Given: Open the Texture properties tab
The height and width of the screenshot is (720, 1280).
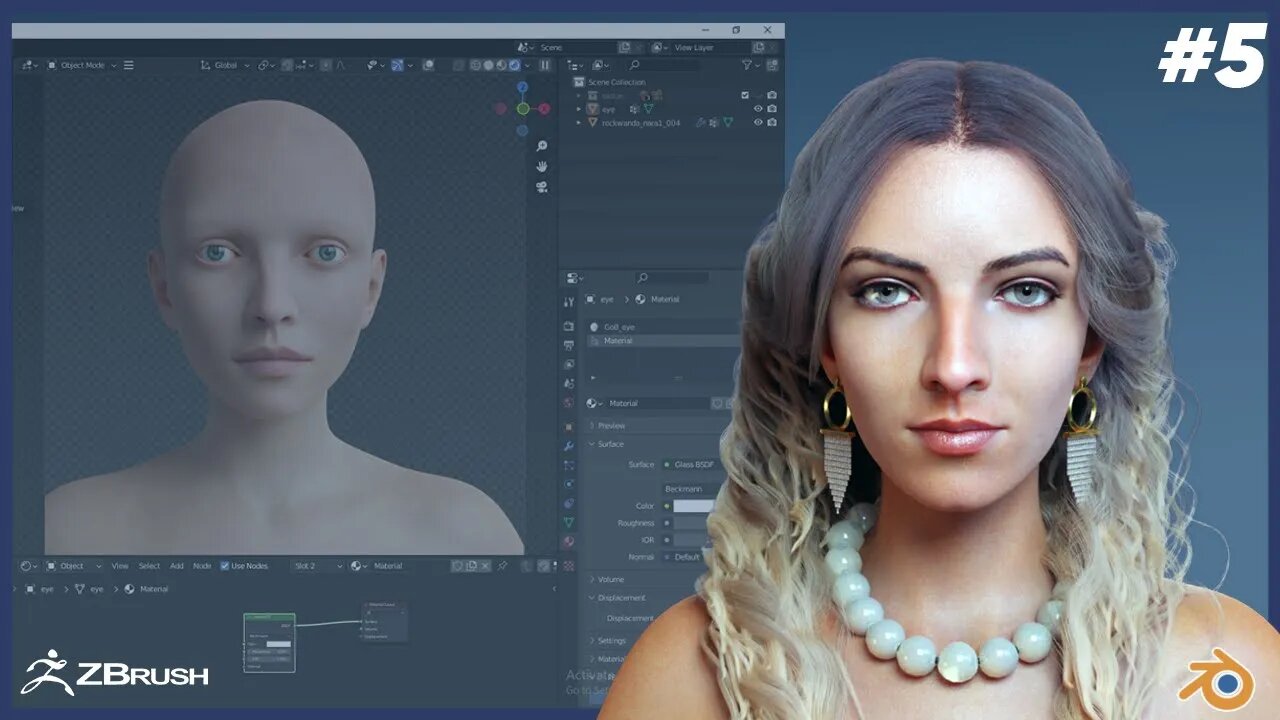Looking at the screenshot, I should point(568,565).
